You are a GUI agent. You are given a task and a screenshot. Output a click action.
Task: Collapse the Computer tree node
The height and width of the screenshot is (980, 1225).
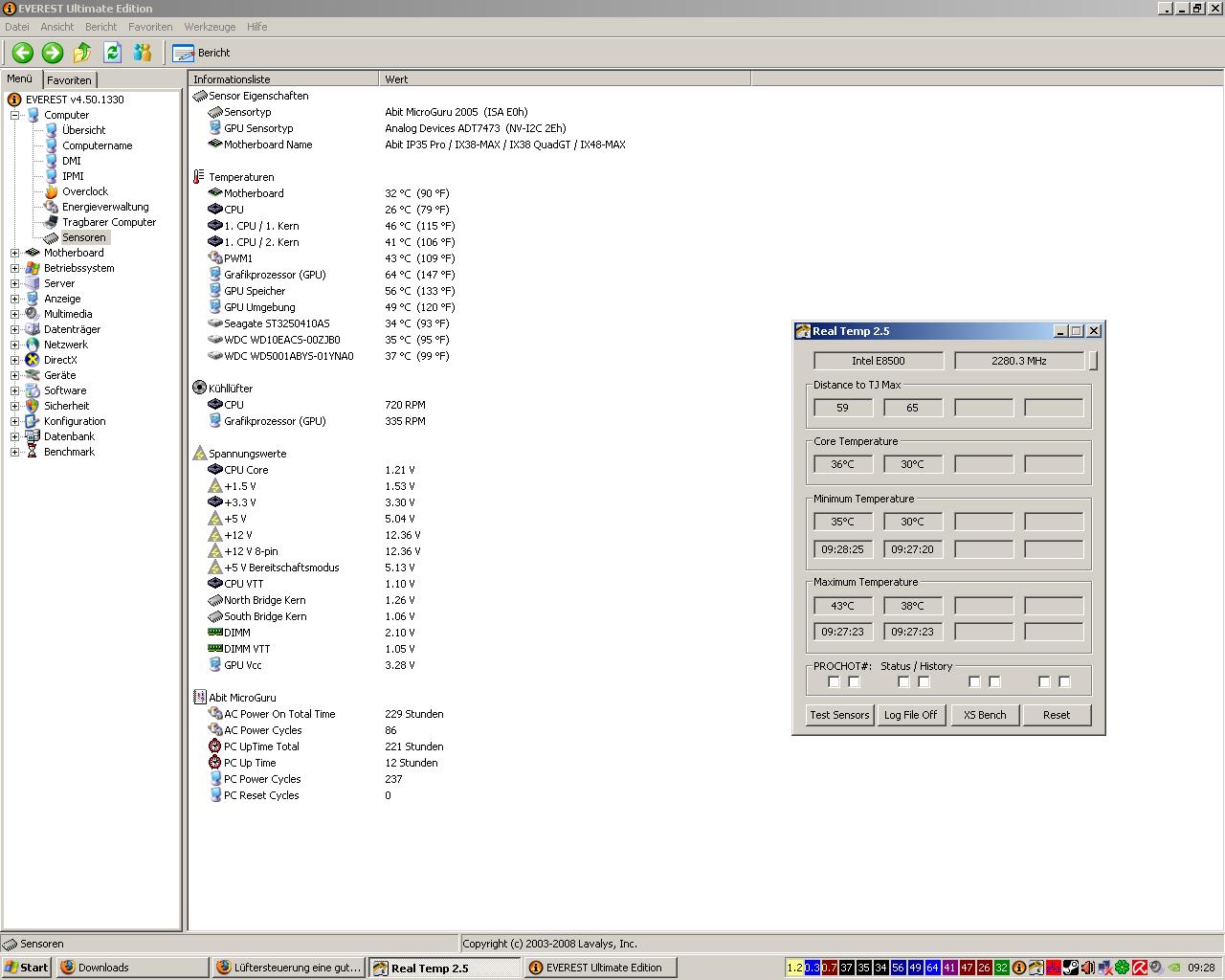point(14,115)
